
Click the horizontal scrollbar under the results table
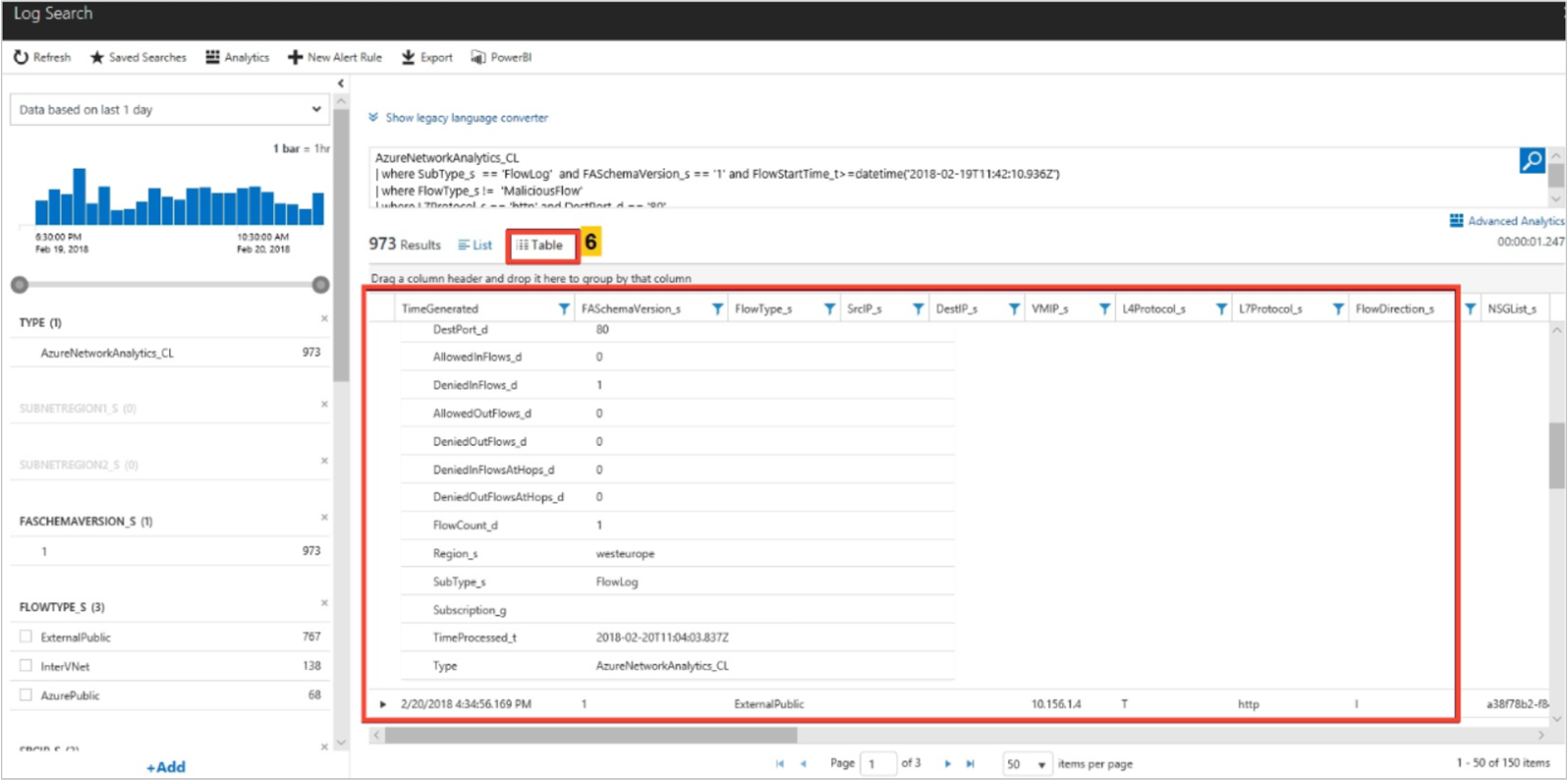(590, 735)
